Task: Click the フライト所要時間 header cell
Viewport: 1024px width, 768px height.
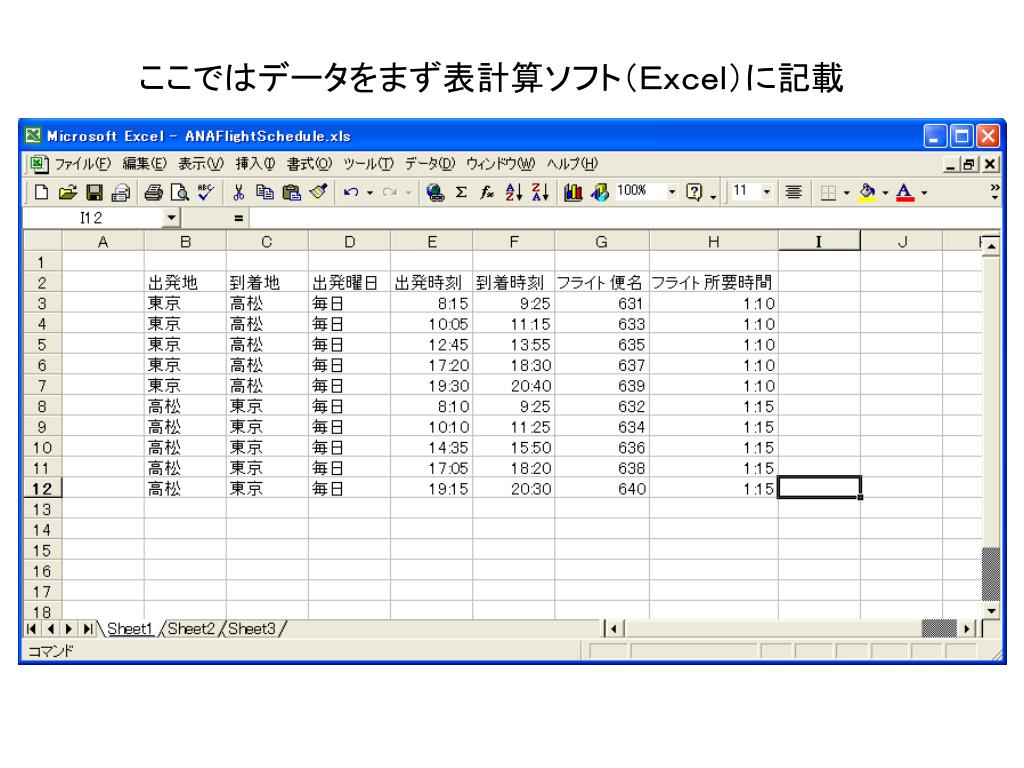Action: coord(714,282)
